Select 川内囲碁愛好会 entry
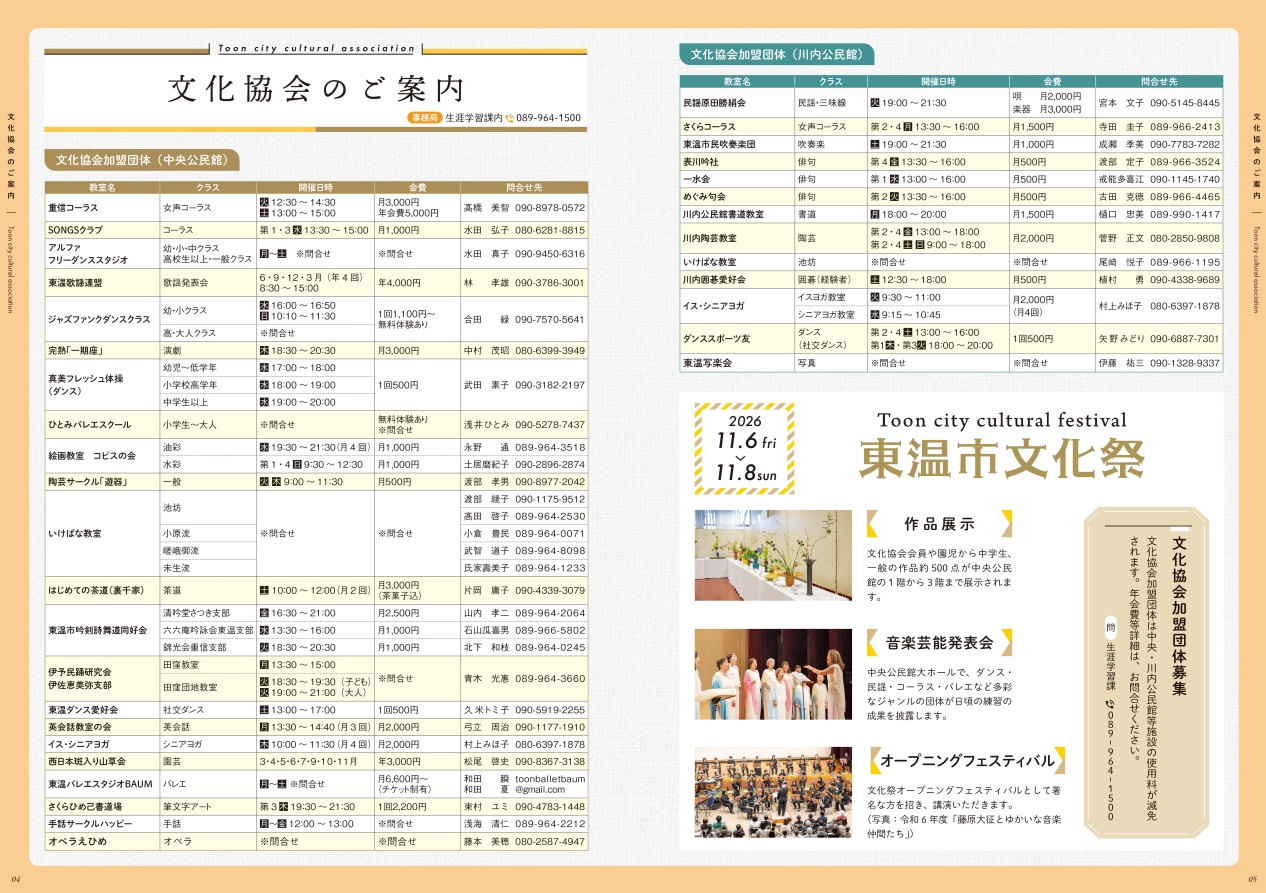1266x893 pixels. point(715,280)
